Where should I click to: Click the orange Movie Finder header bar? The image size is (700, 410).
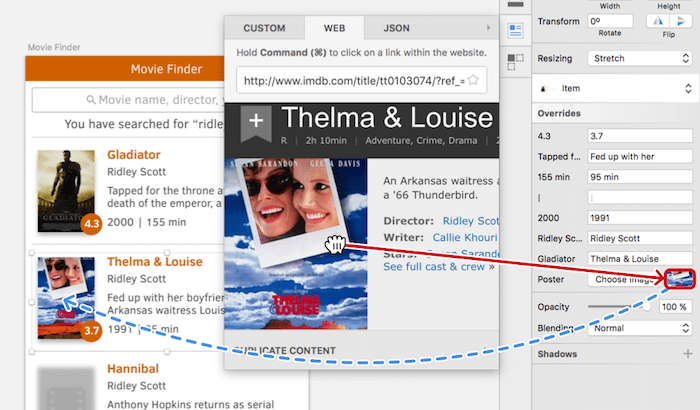click(x=125, y=69)
